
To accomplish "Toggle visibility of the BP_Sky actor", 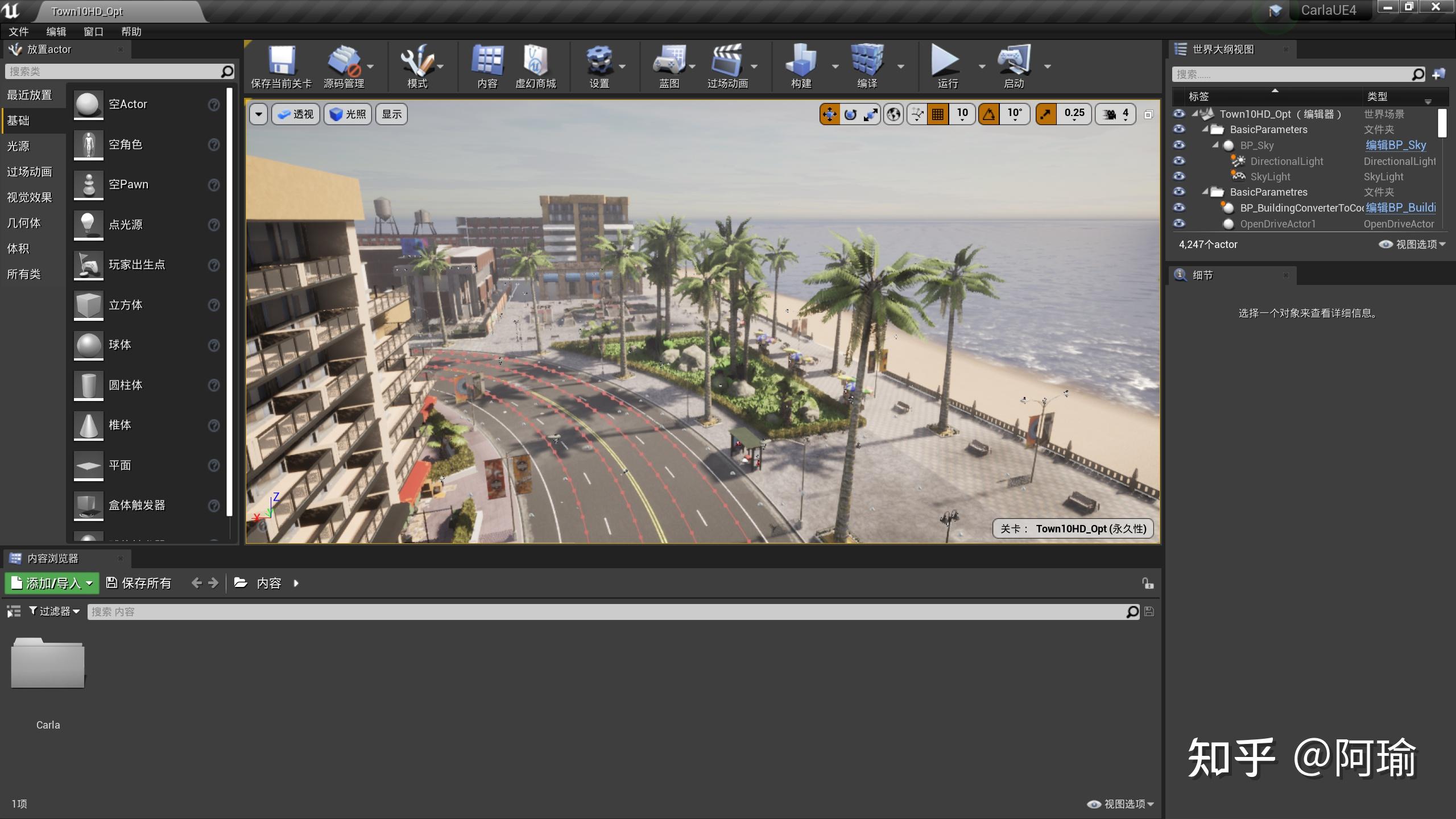I will coord(1179,145).
